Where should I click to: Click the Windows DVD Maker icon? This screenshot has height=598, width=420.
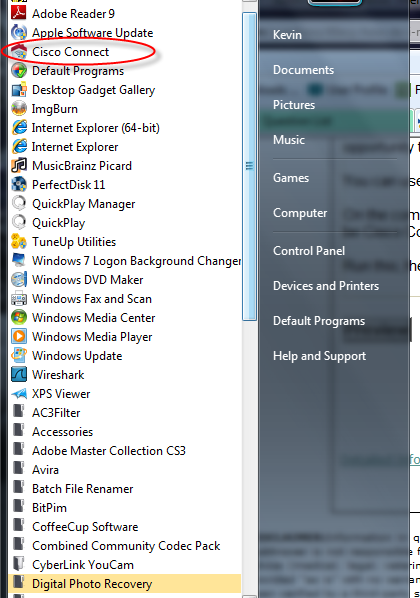(x=18, y=280)
